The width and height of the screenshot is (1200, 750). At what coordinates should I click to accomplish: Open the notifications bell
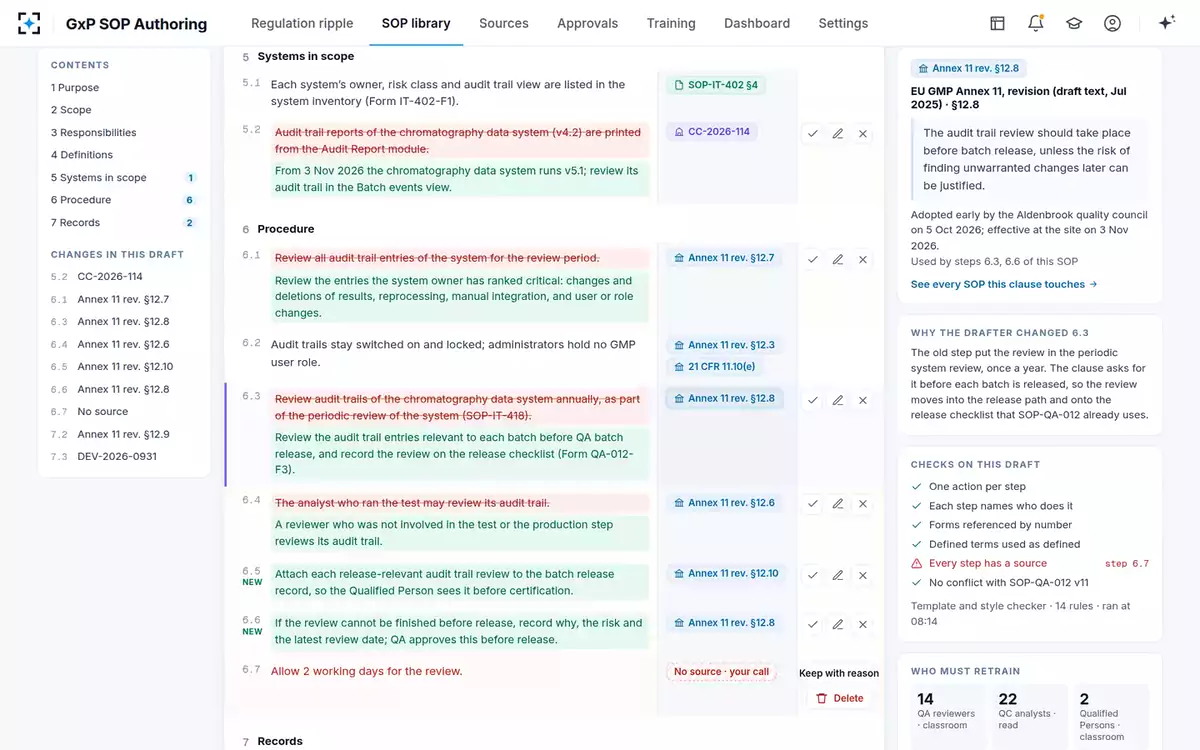pos(1035,23)
